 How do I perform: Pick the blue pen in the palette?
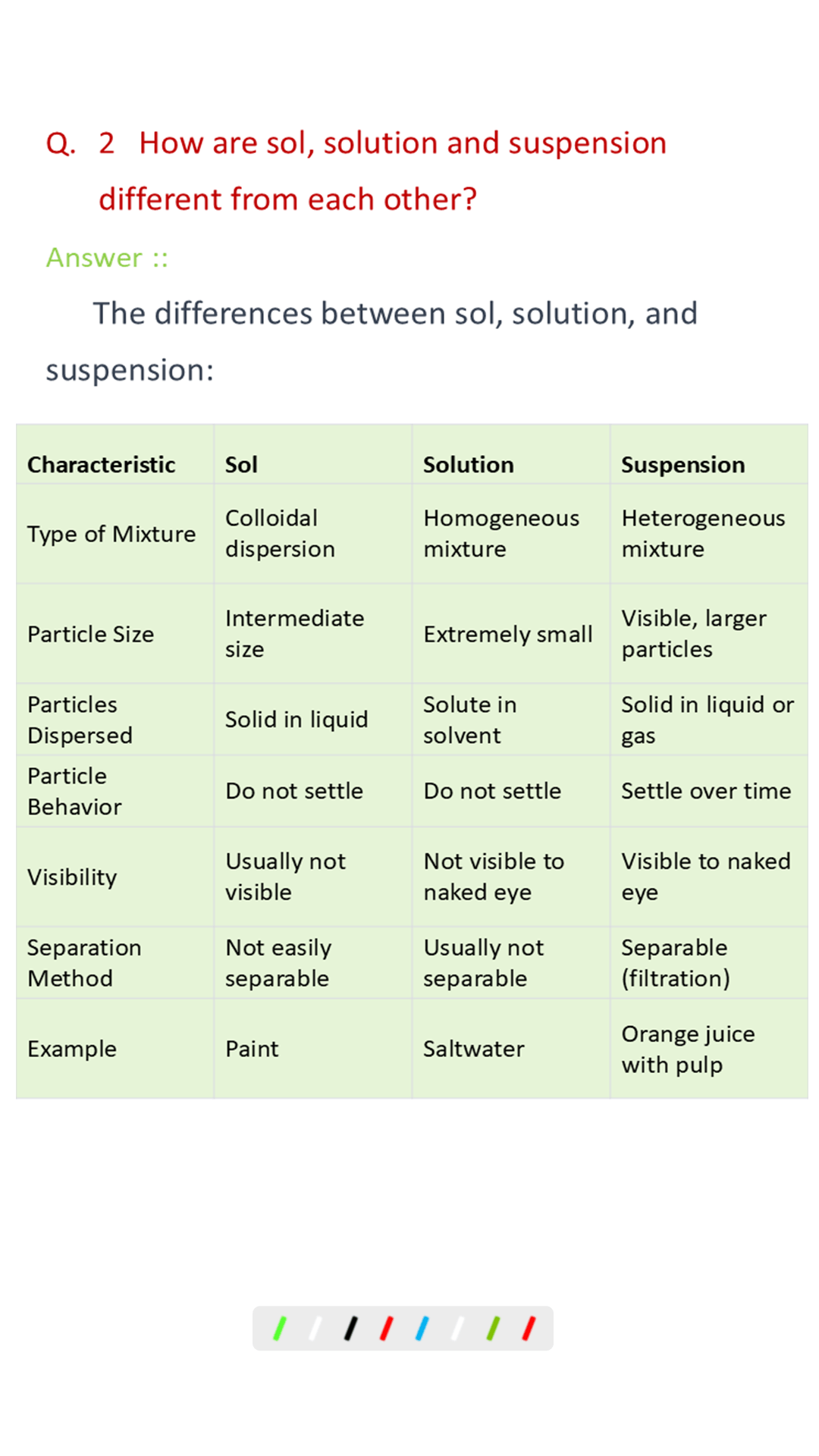[422, 1328]
